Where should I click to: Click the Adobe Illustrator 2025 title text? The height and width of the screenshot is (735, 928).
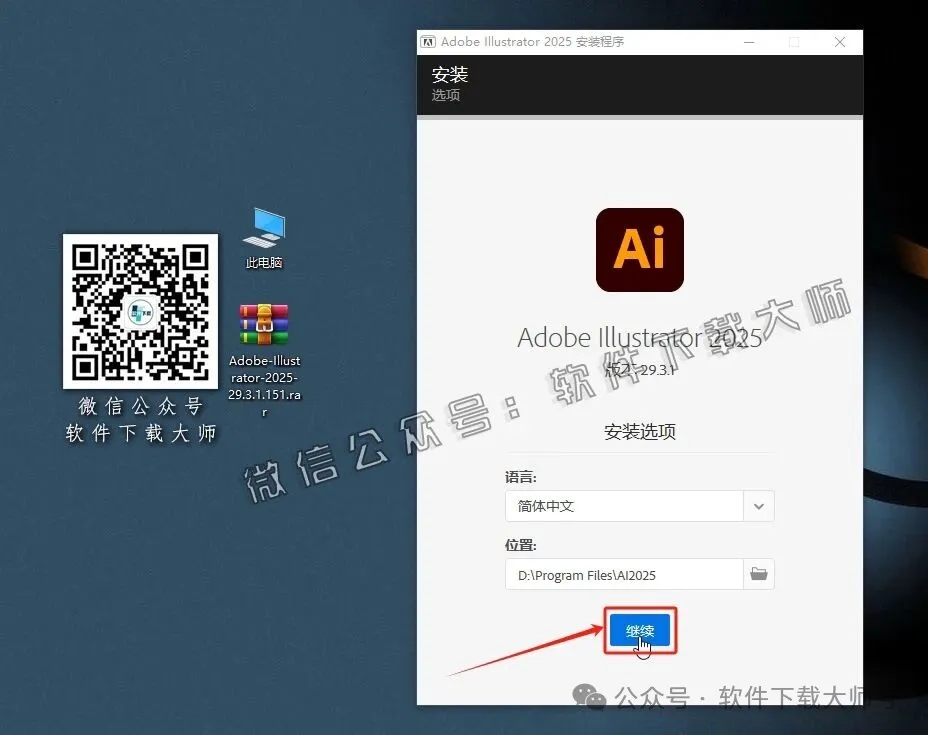[639, 338]
